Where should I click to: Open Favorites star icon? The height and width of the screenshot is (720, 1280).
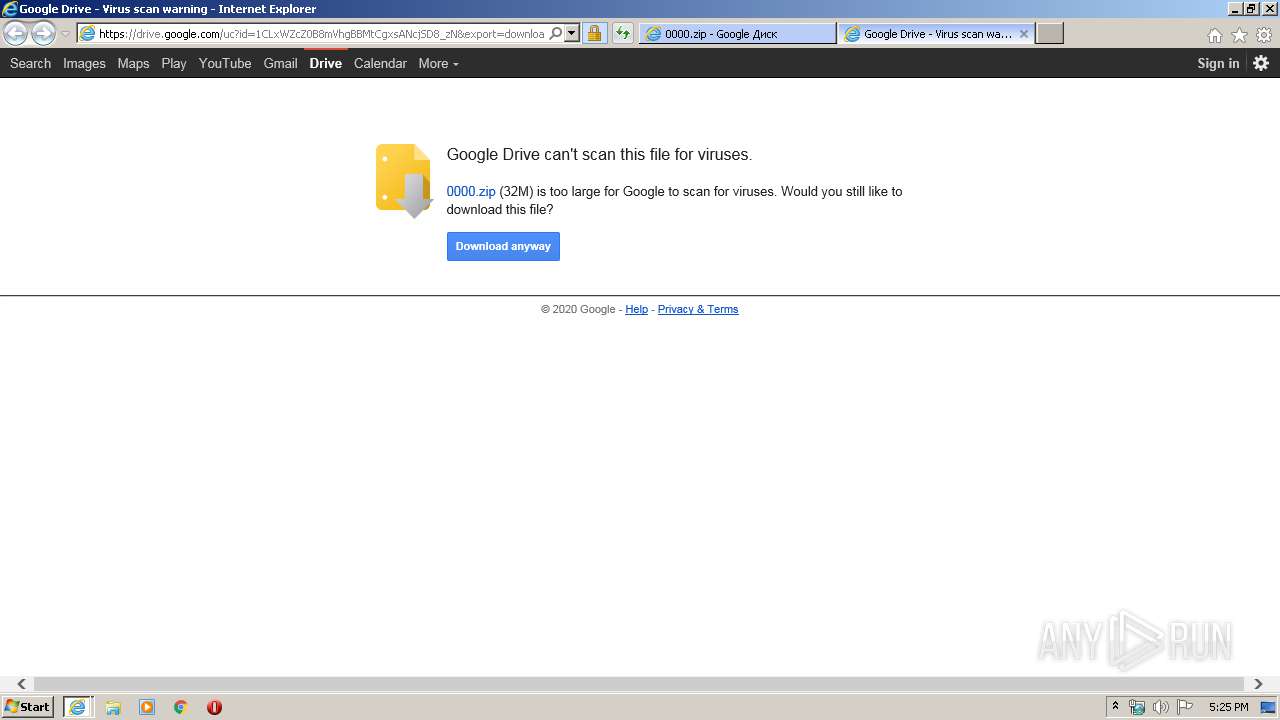point(1239,35)
